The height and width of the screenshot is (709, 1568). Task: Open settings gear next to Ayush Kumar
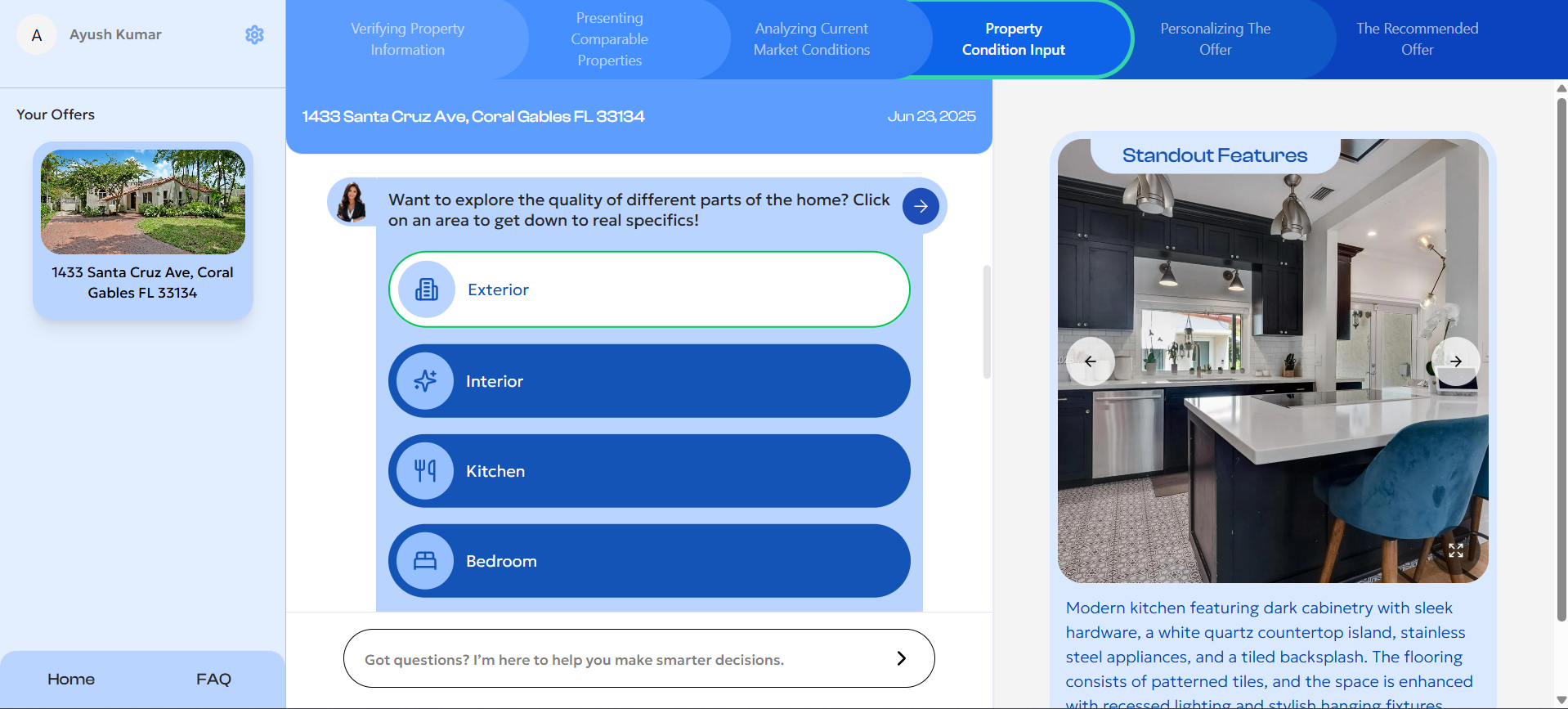(254, 35)
